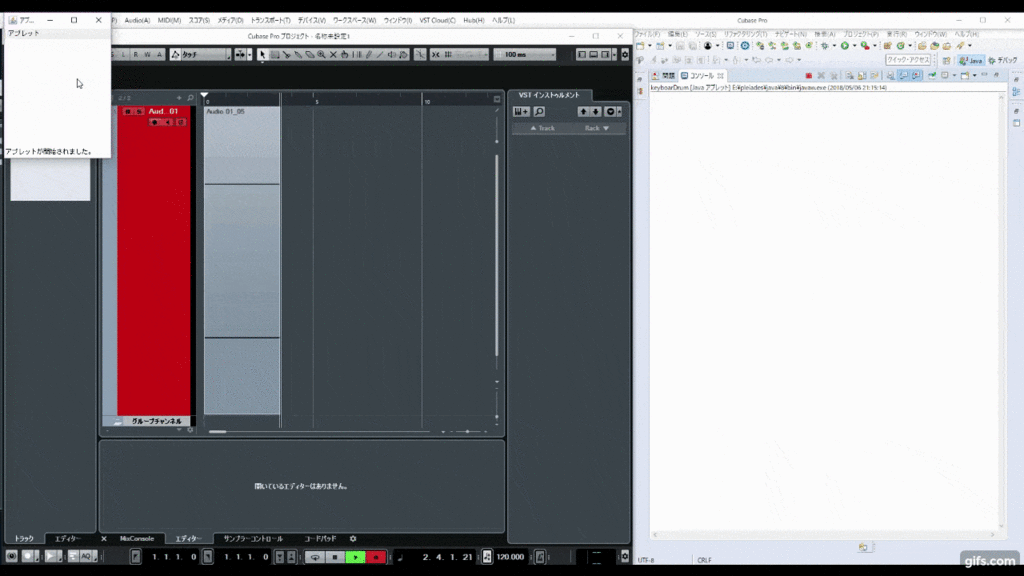This screenshot has width=1024, height=576.
Task: Click Find Instruments magnifier in VST panel
Action: (539, 112)
